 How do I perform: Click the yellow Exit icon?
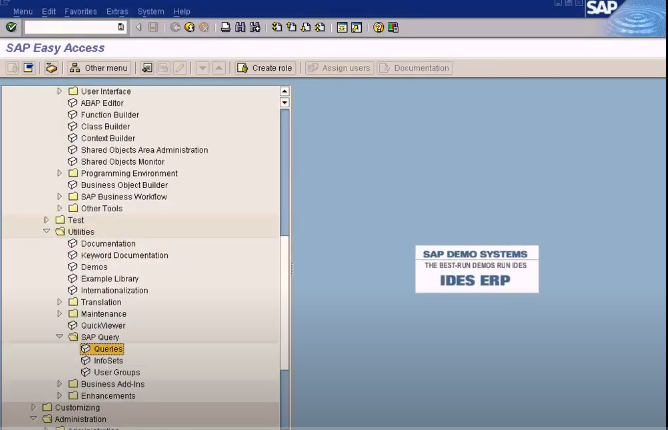click(x=190, y=27)
